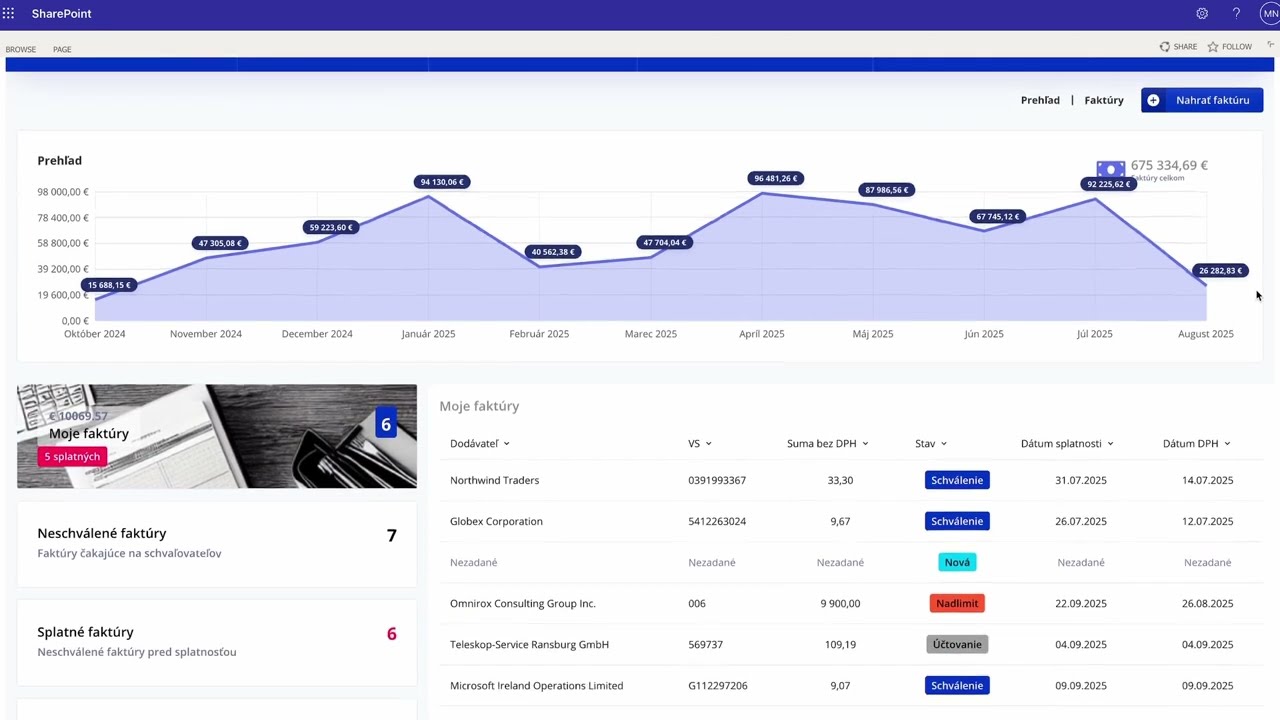This screenshot has width=1280, height=720.
Task: Click the Share icon in the ribbon
Action: pyautogui.click(x=1164, y=47)
